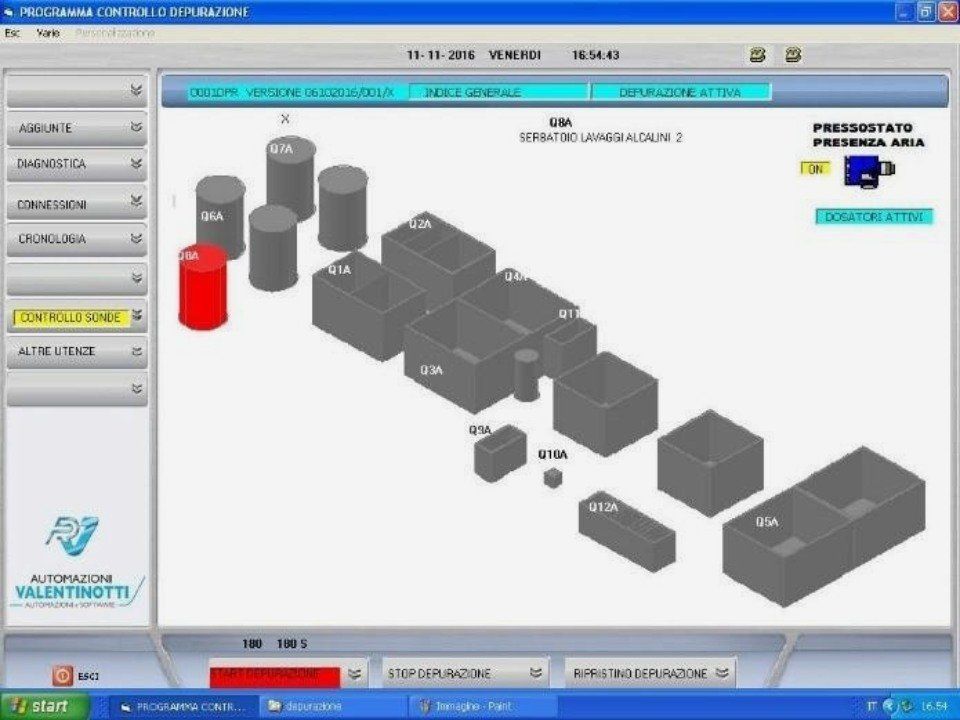The width and height of the screenshot is (960, 720).
Task: Select the Q5A double basin
Action: (x=823, y=527)
